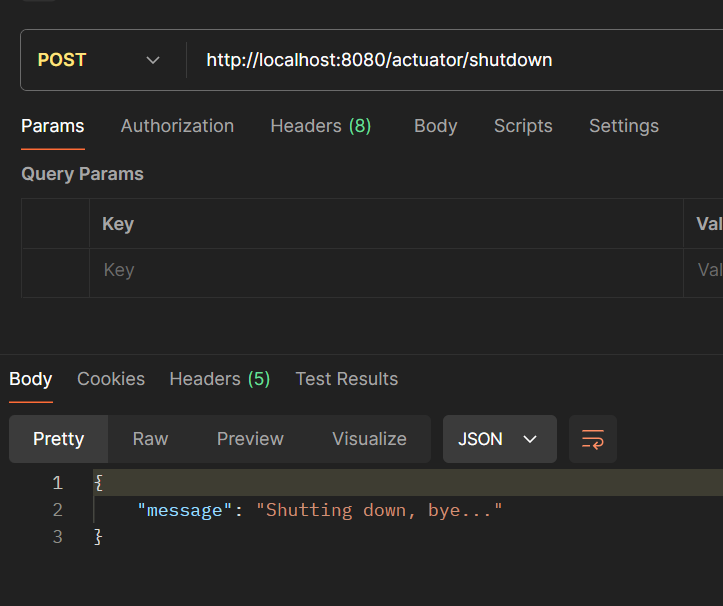Click the empty Key input cell
This screenshot has height=606, width=723.
[x=386, y=273]
